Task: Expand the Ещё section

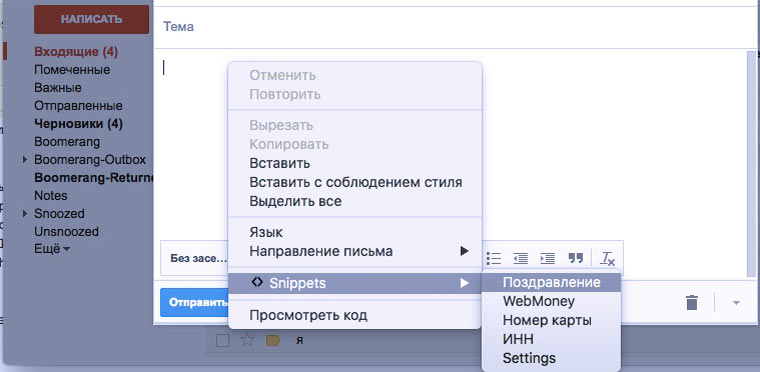Action: coord(52,249)
